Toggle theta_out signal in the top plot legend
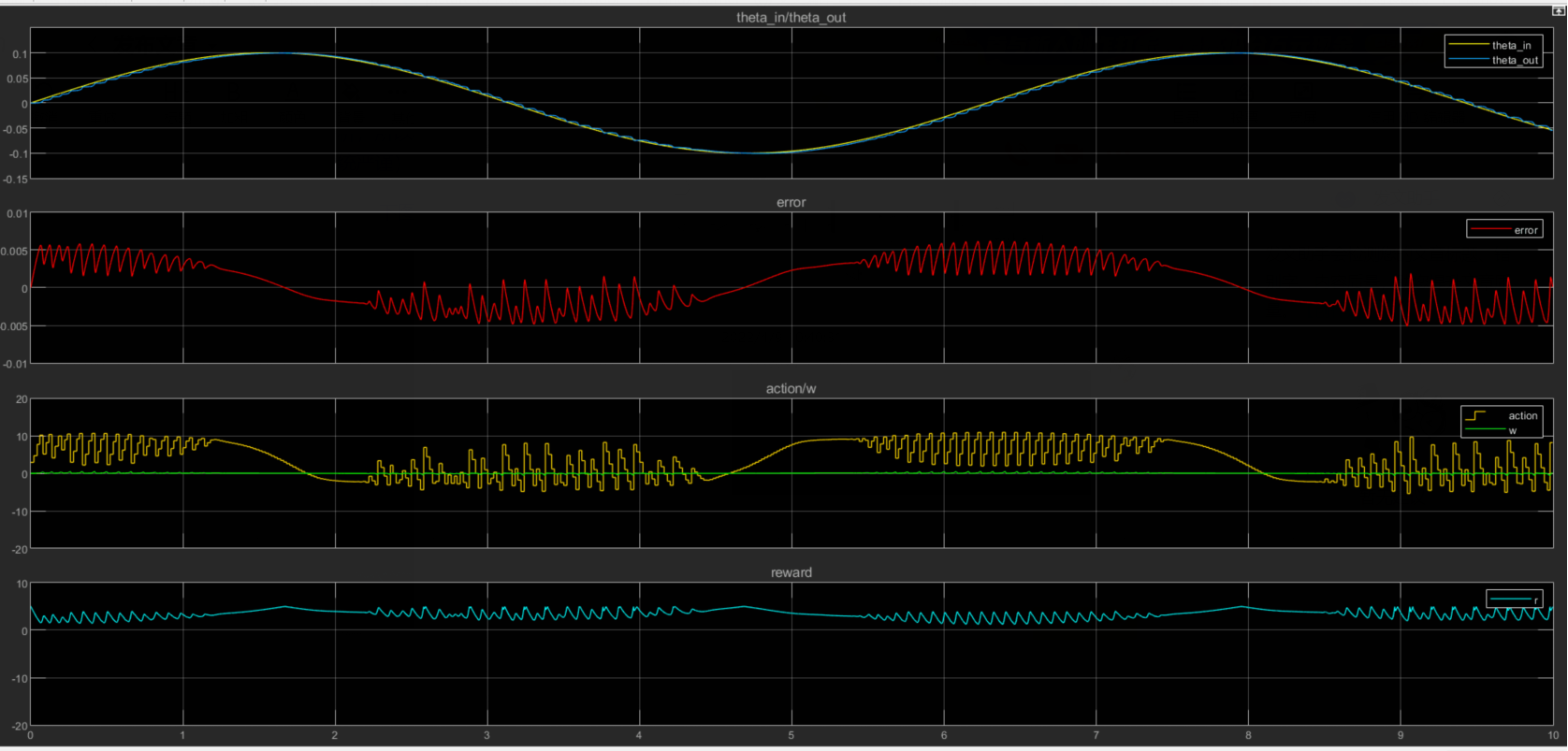The height and width of the screenshot is (751, 1568). pyautogui.click(x=1493, y=60)
